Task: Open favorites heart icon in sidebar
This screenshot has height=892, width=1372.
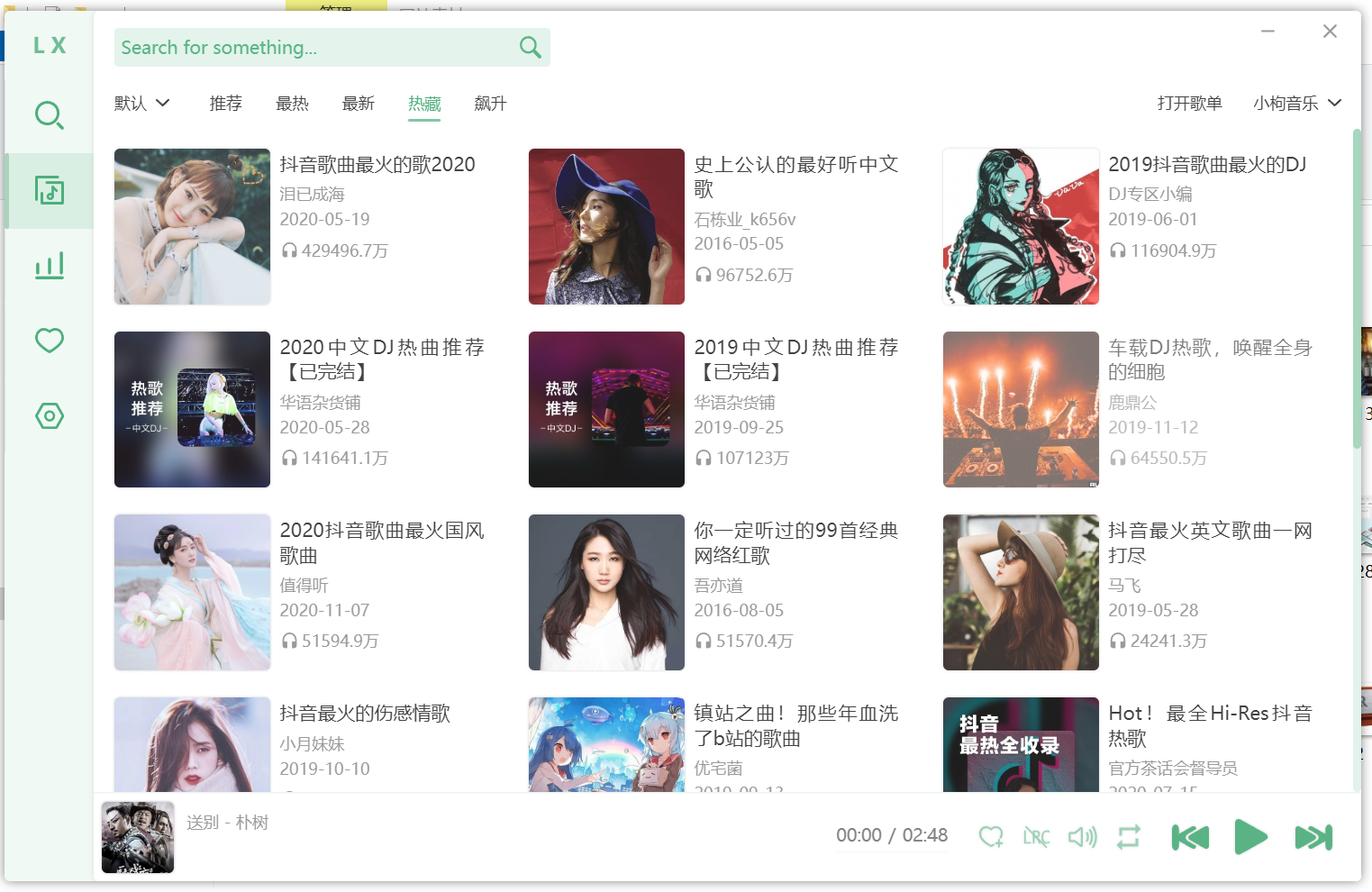Action: click(x=49, y=341)
